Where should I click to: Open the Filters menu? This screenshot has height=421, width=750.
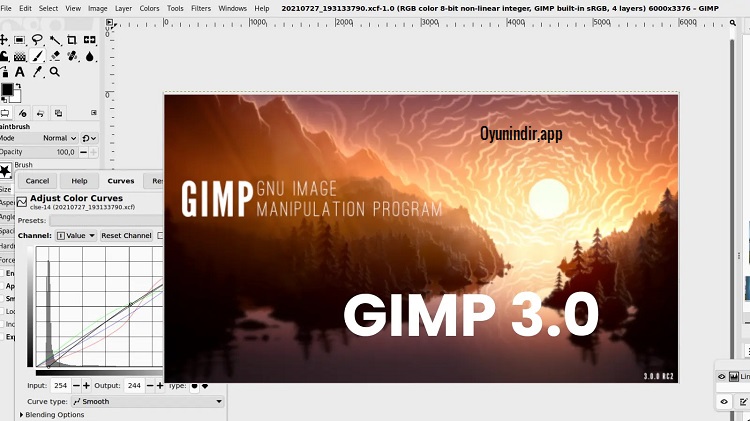(x=201, y=8)
